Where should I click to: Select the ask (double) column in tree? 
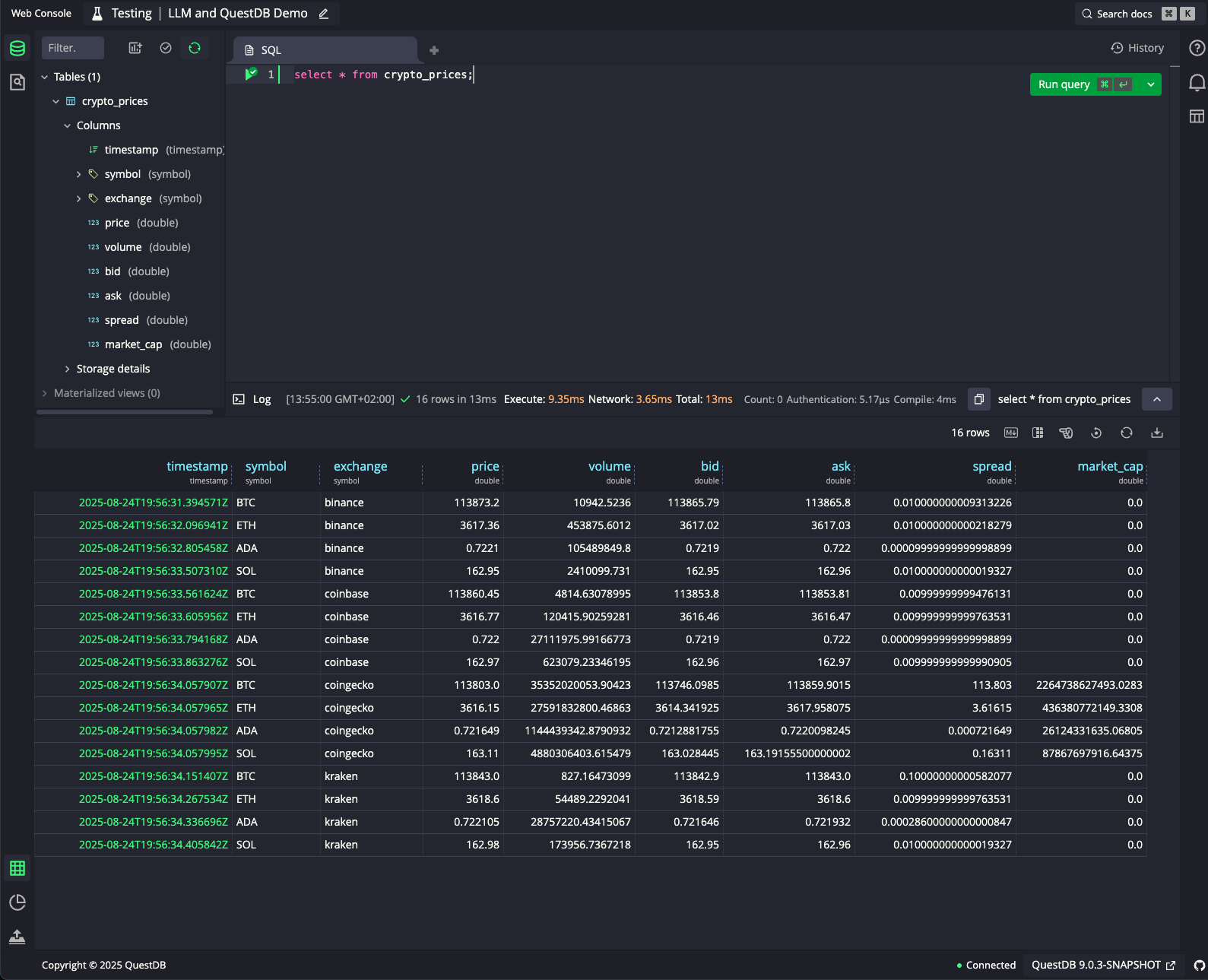pos(129,296)
